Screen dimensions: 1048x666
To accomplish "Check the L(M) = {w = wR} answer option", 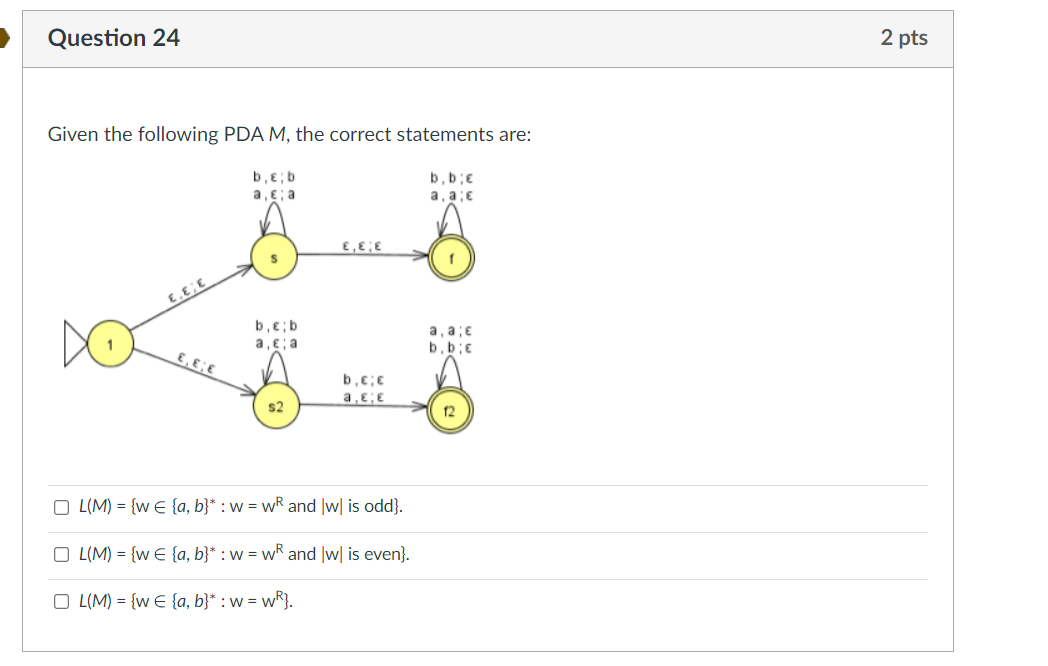I will 59,600.
